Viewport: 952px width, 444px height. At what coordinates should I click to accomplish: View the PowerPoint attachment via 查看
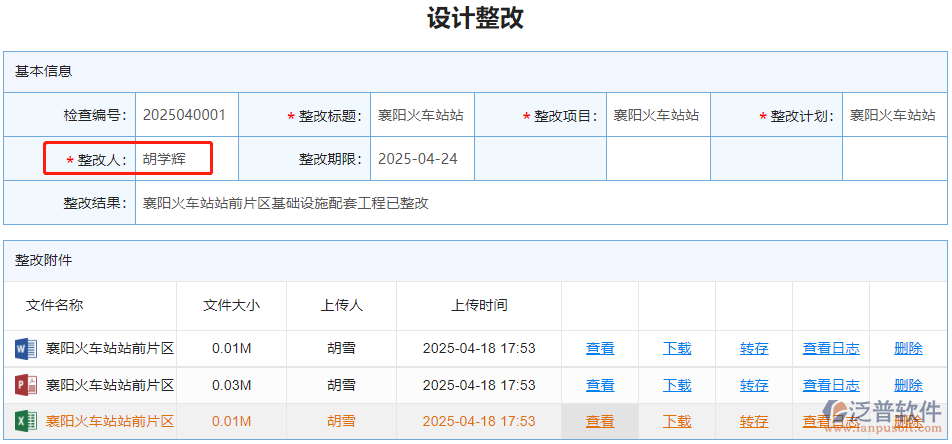coord(600,385)
